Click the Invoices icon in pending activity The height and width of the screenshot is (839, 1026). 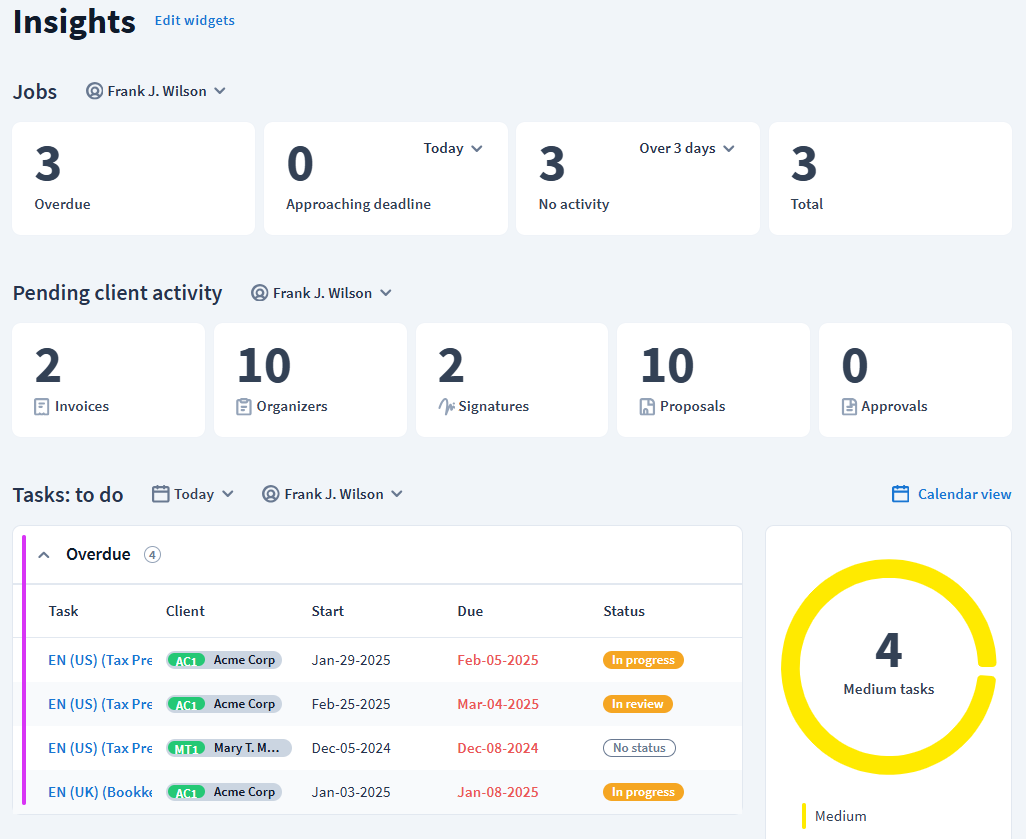click(x=42, y=407)
